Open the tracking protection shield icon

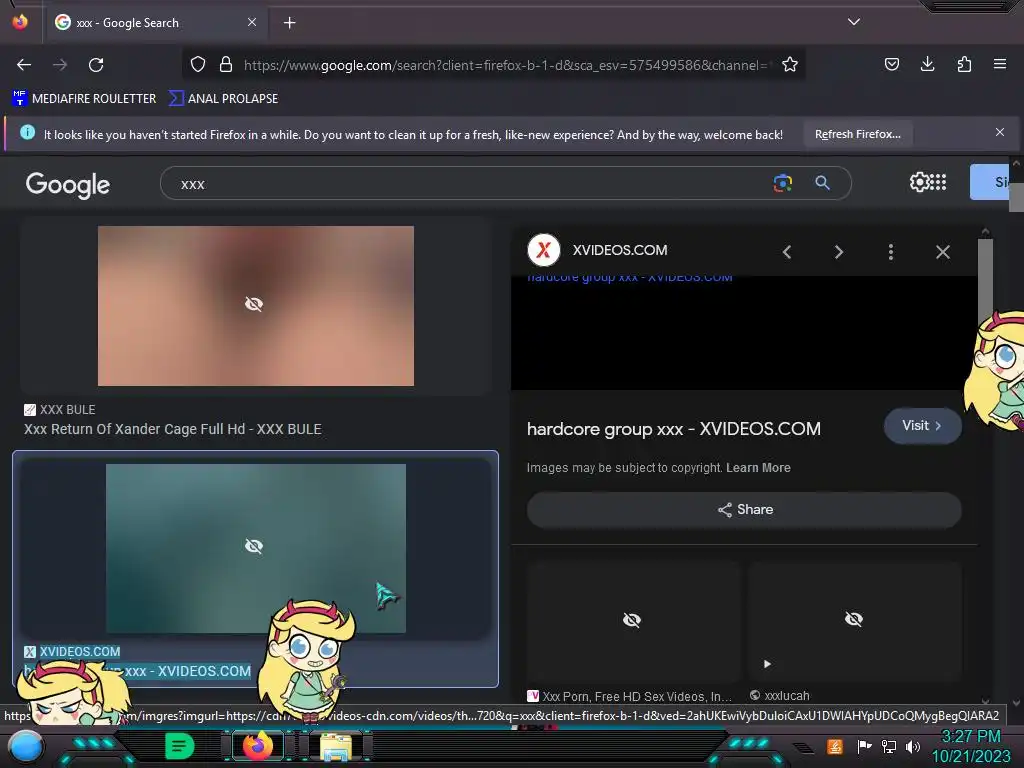point(198,64)
